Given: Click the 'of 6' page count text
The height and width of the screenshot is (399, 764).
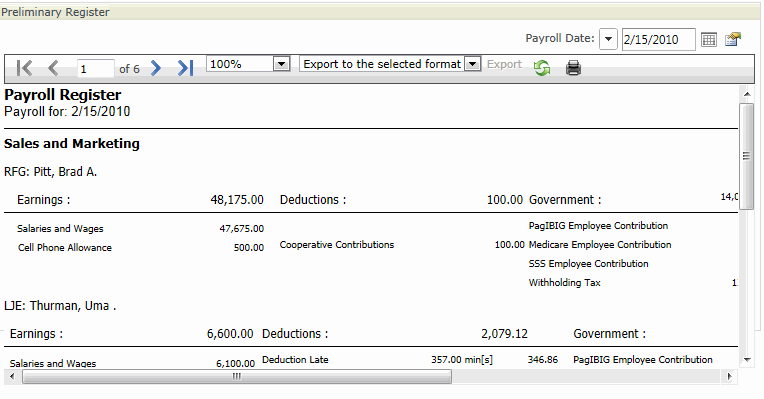Looking at the screenshot, I should pos(129,69).
